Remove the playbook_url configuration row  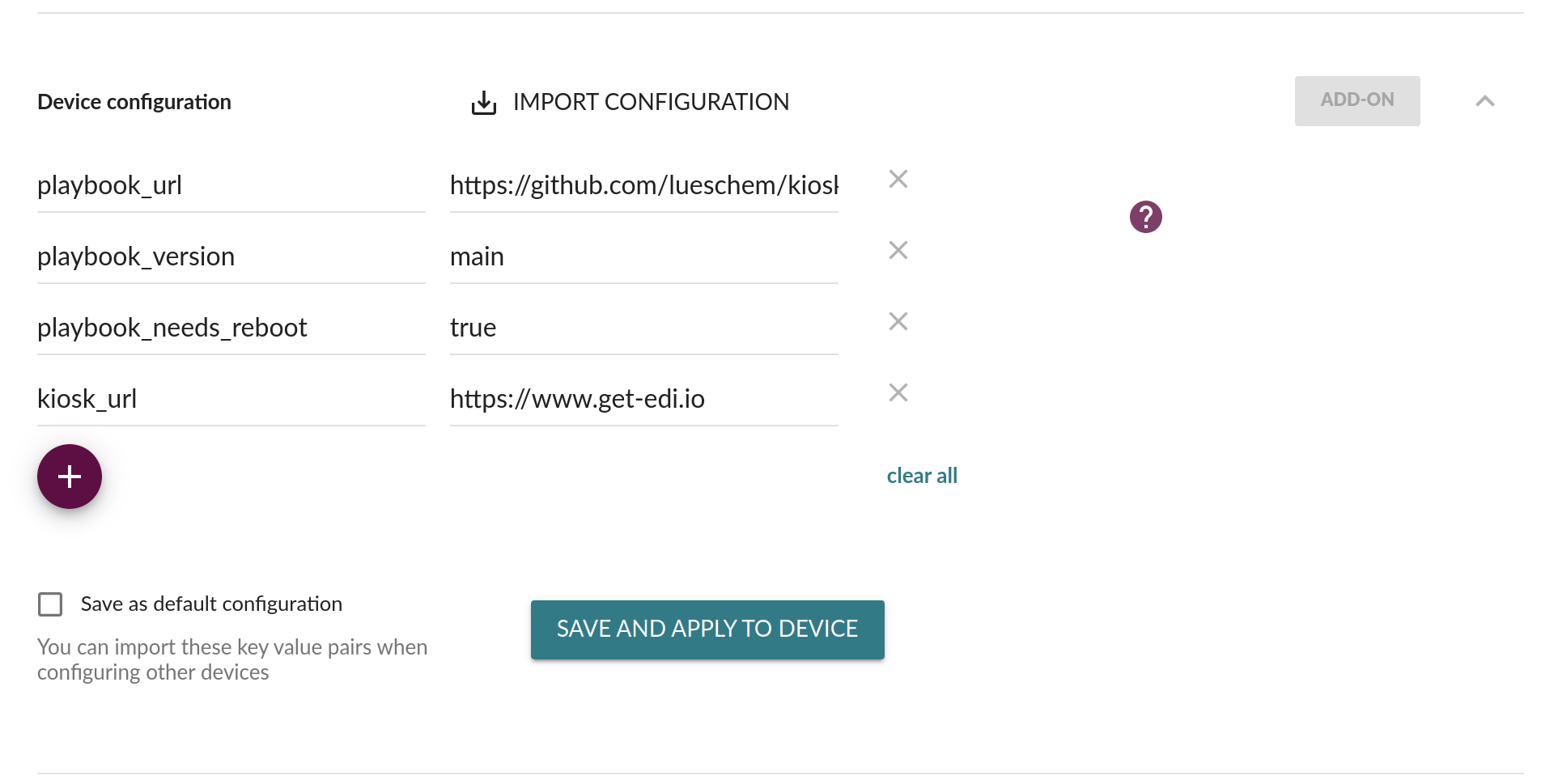898,179
